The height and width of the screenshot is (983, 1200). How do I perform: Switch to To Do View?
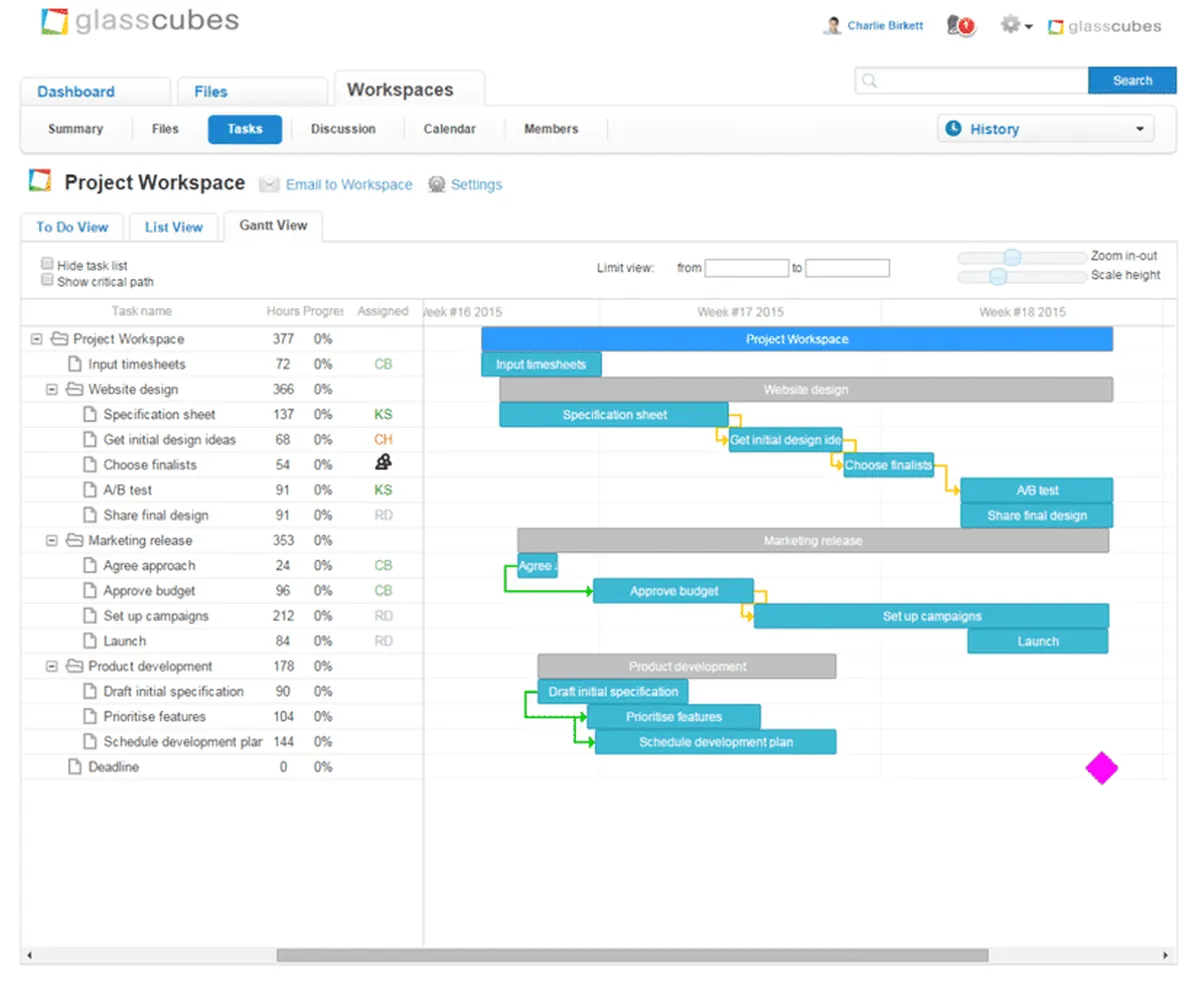(x=72, y=227)
